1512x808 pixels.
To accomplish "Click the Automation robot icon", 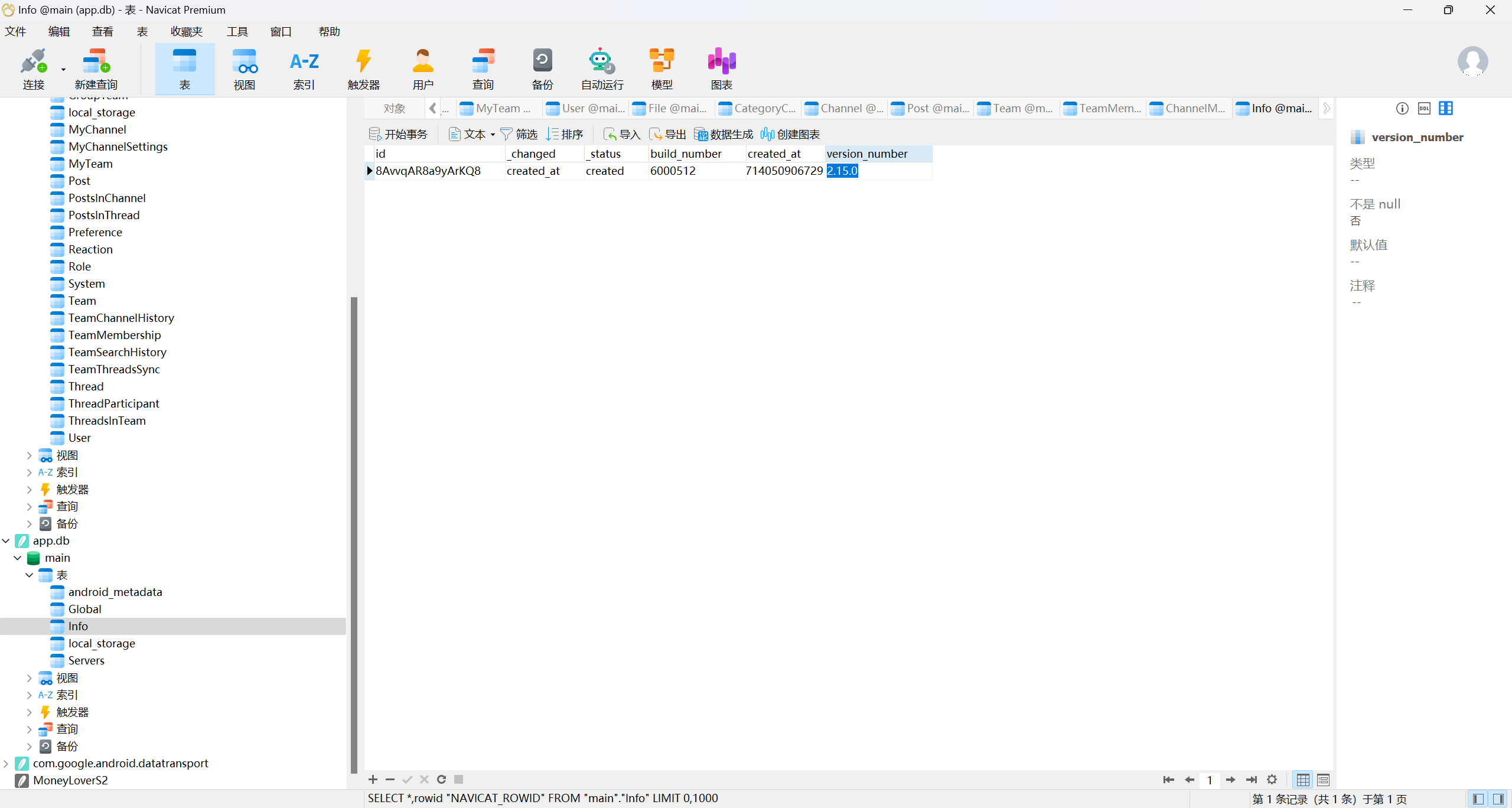I will pyautogui.click(x=601, y=68).
